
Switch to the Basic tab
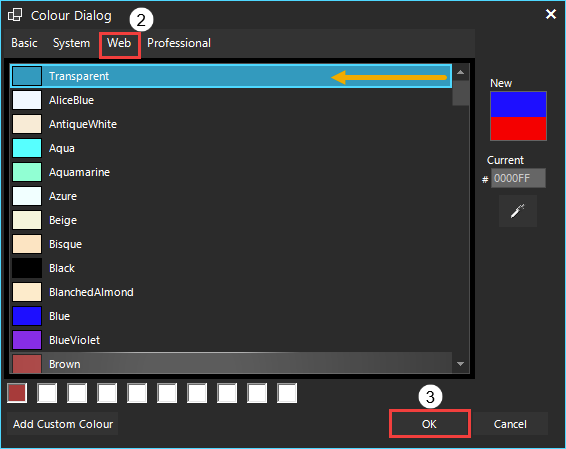pyautogui.click(x=24, y=43)
